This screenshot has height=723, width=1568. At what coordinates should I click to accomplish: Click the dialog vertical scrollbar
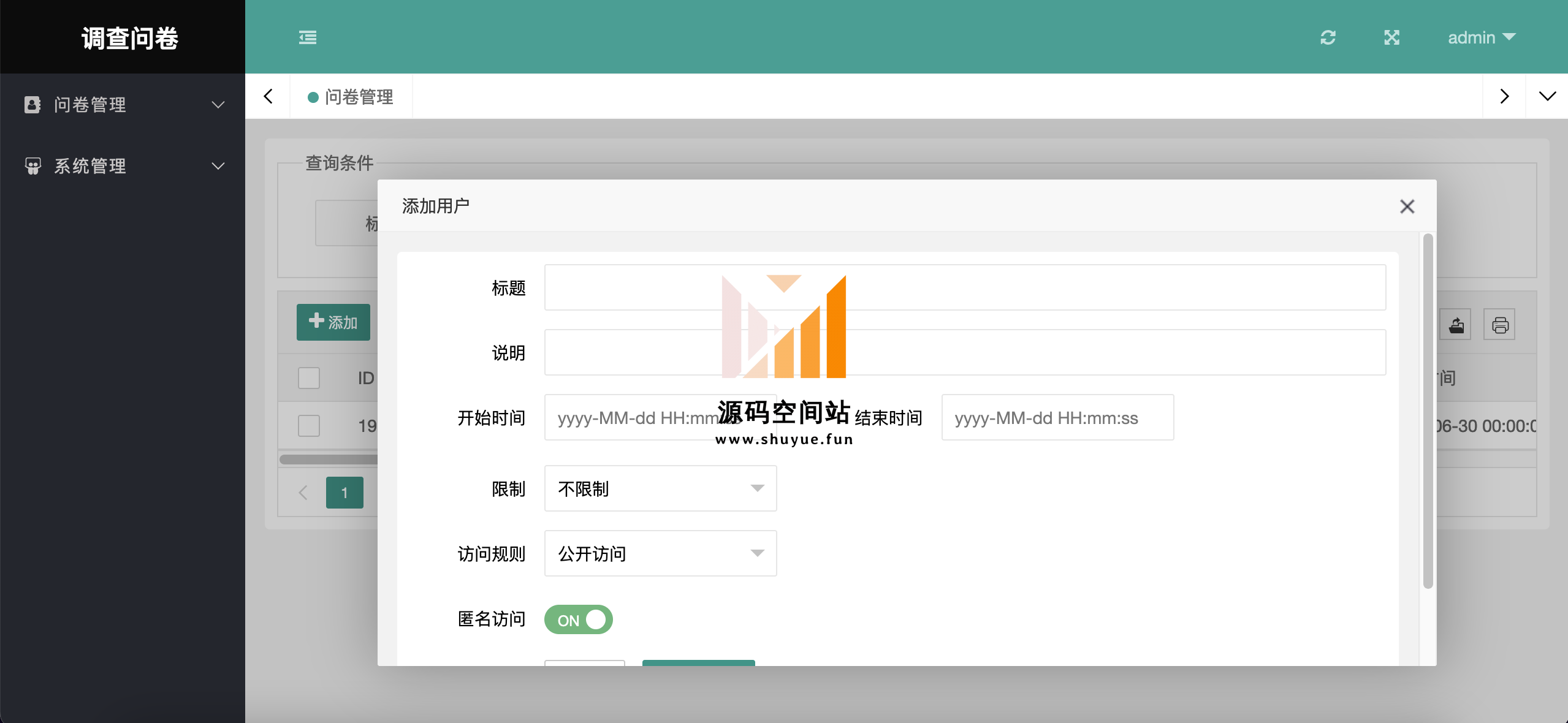[x=1428, y=411]
